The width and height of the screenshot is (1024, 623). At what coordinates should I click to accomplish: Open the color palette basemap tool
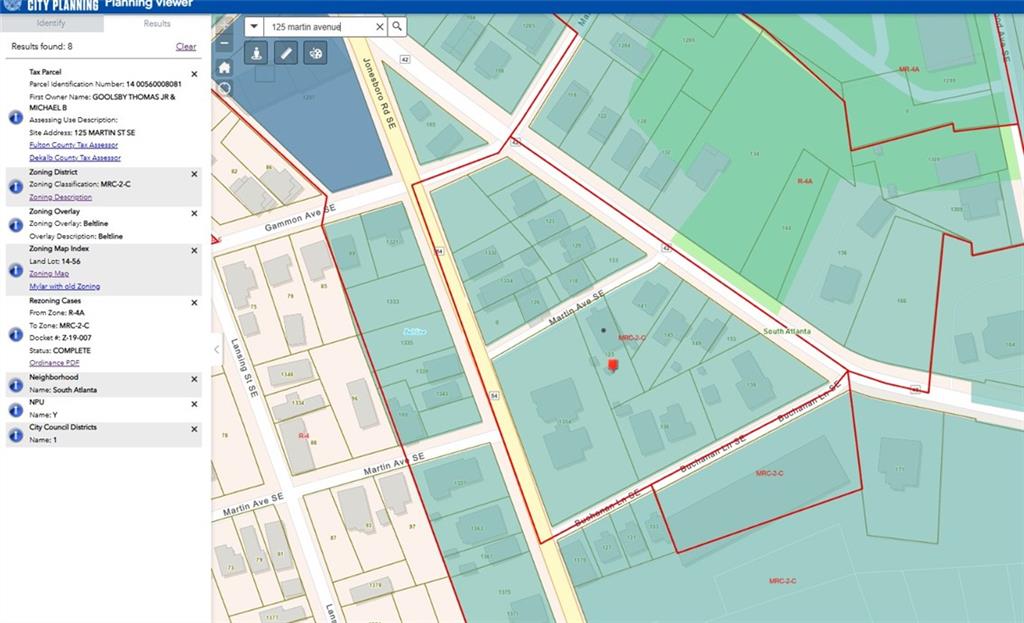pos(315,54)
